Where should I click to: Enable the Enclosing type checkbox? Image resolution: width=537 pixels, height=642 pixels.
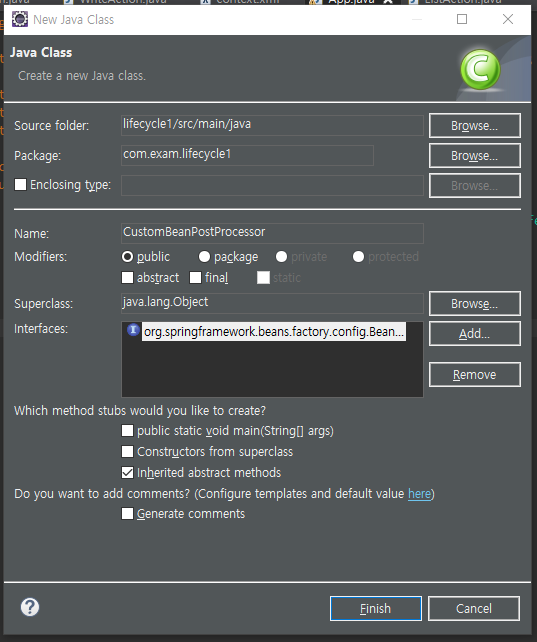(20, 185)
